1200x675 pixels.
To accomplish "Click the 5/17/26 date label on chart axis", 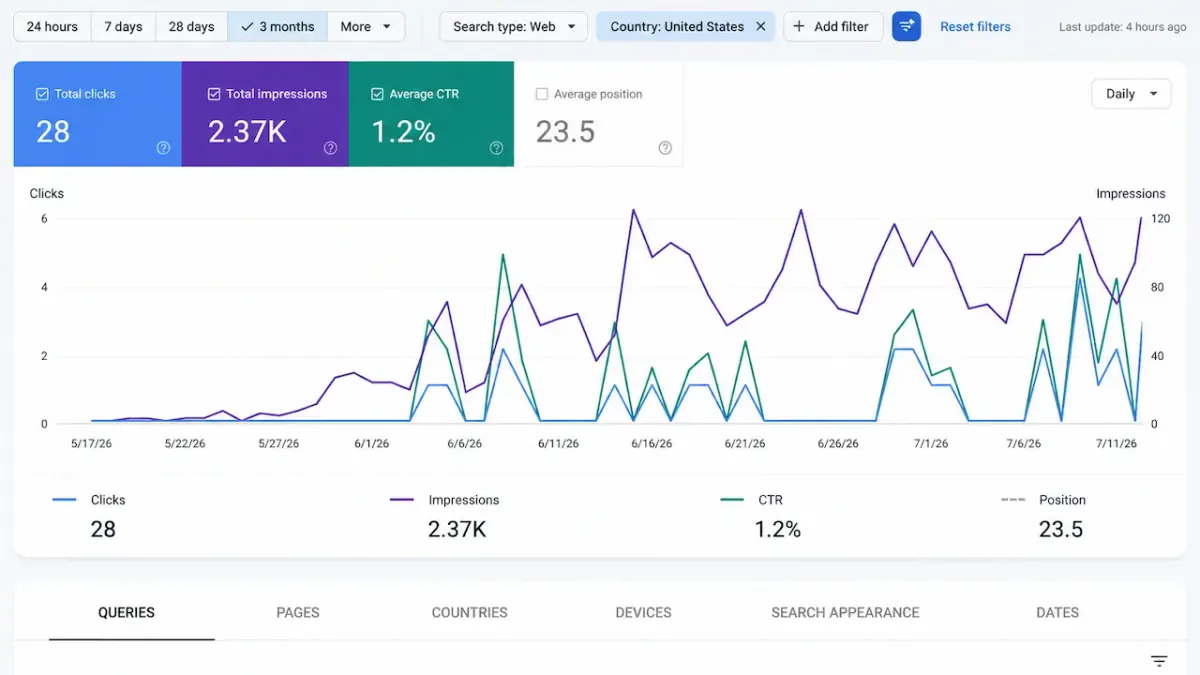I will 92,443.
